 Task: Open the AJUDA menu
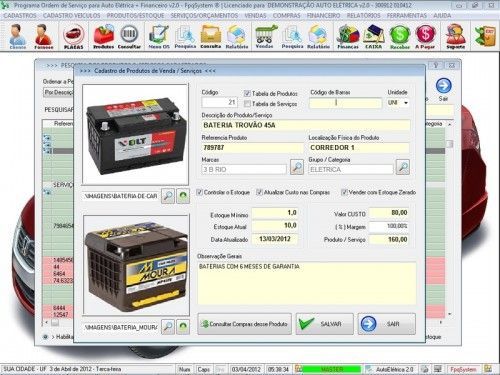point(442,16)
